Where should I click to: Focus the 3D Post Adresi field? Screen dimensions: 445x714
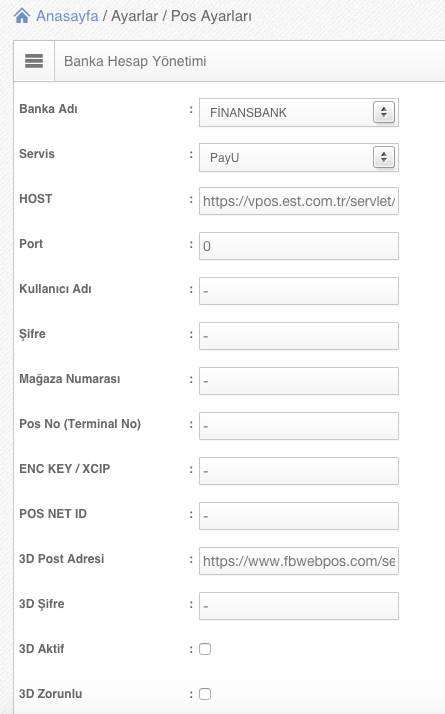[x=299, y=561]
